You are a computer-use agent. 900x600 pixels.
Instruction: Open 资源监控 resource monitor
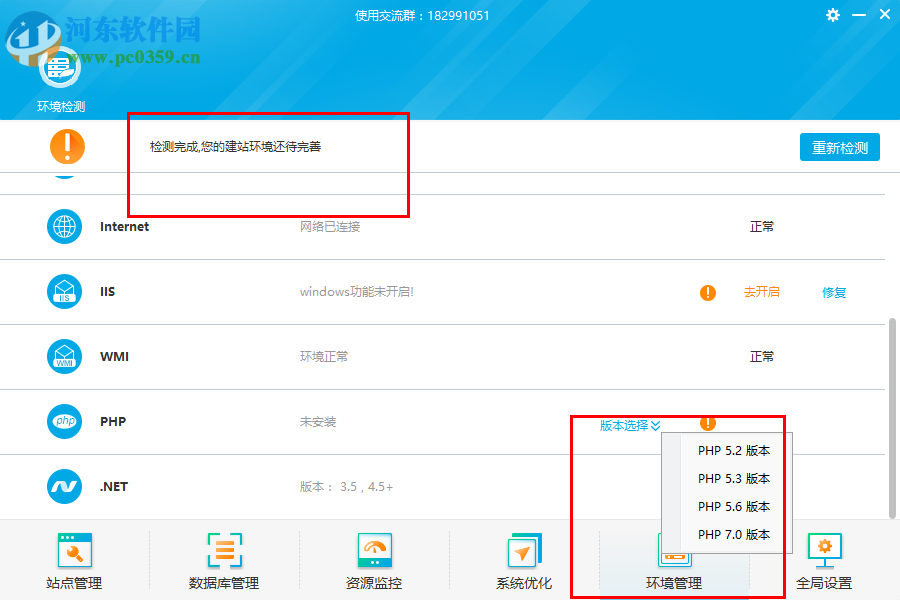click(x=374, y=561)
